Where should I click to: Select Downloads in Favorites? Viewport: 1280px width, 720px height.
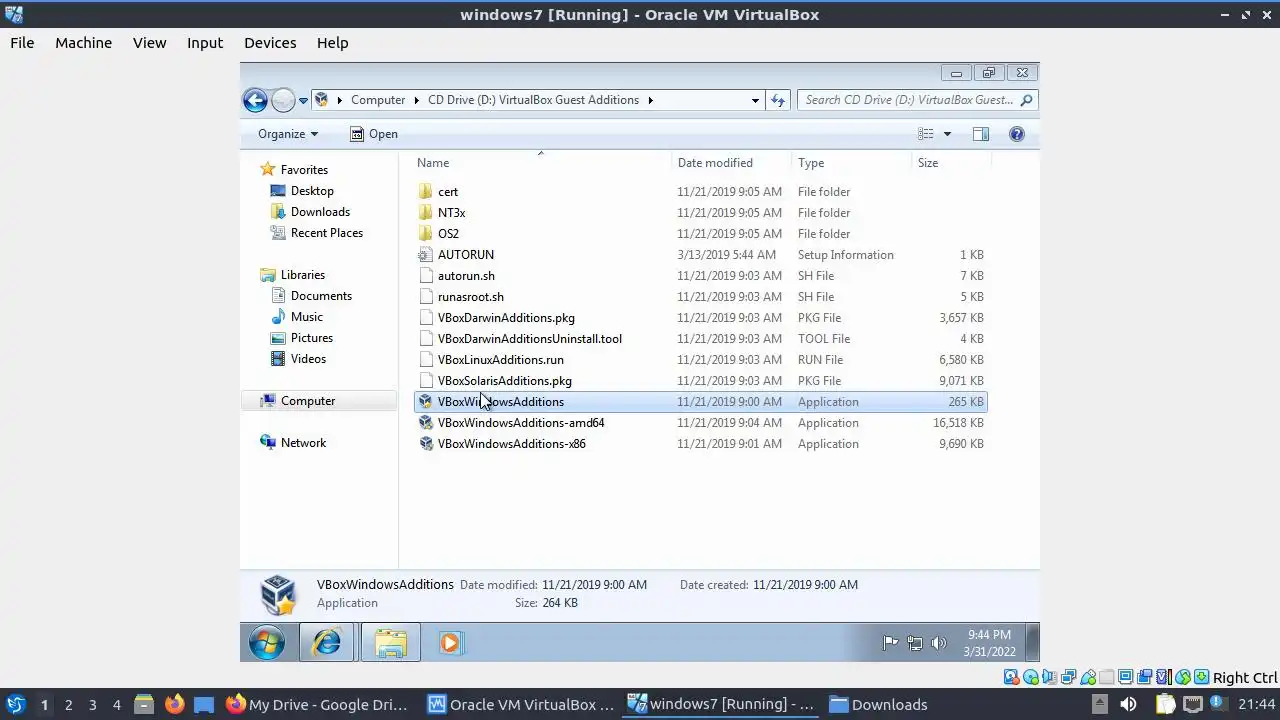[320, 212]
